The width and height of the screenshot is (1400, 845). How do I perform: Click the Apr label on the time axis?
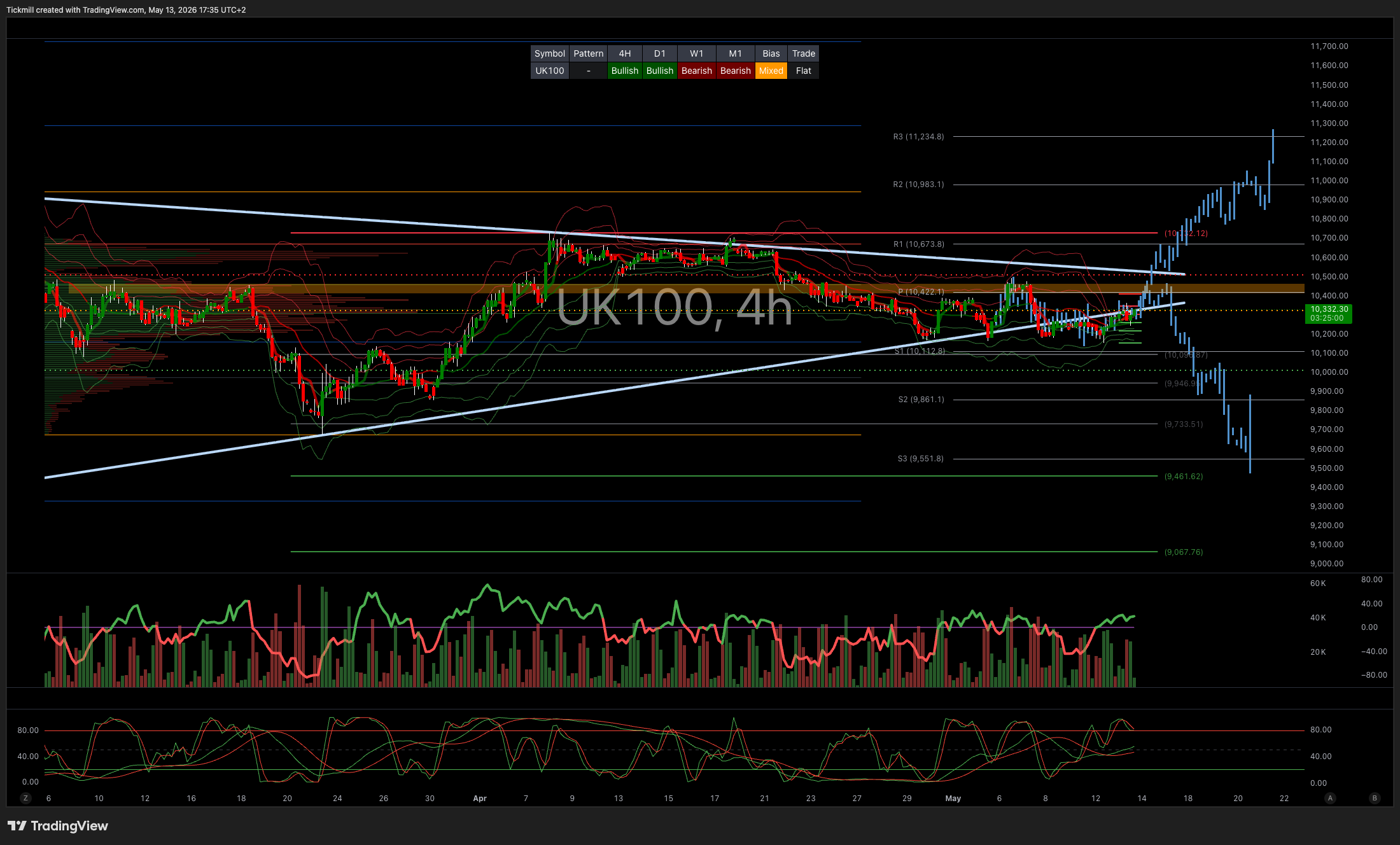480,799
